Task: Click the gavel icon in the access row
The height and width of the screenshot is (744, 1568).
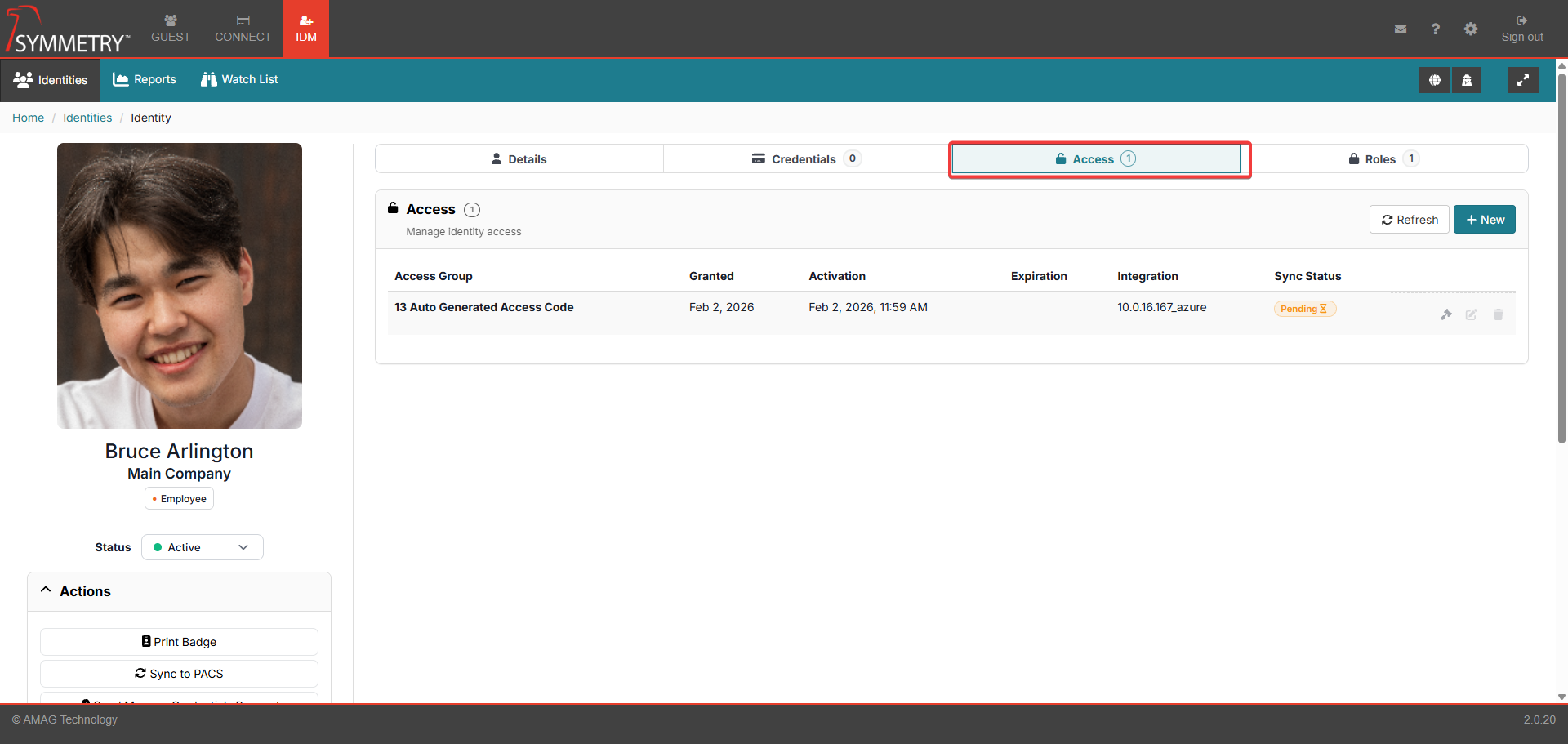Action: 1446,314
